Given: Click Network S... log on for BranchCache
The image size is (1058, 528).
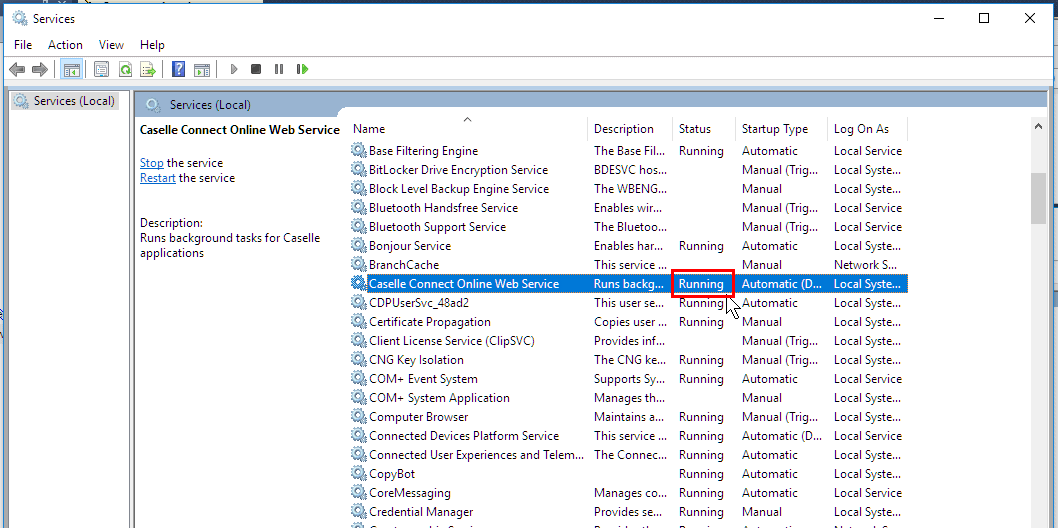Looking at the screenshot, I should click(865, 265).
